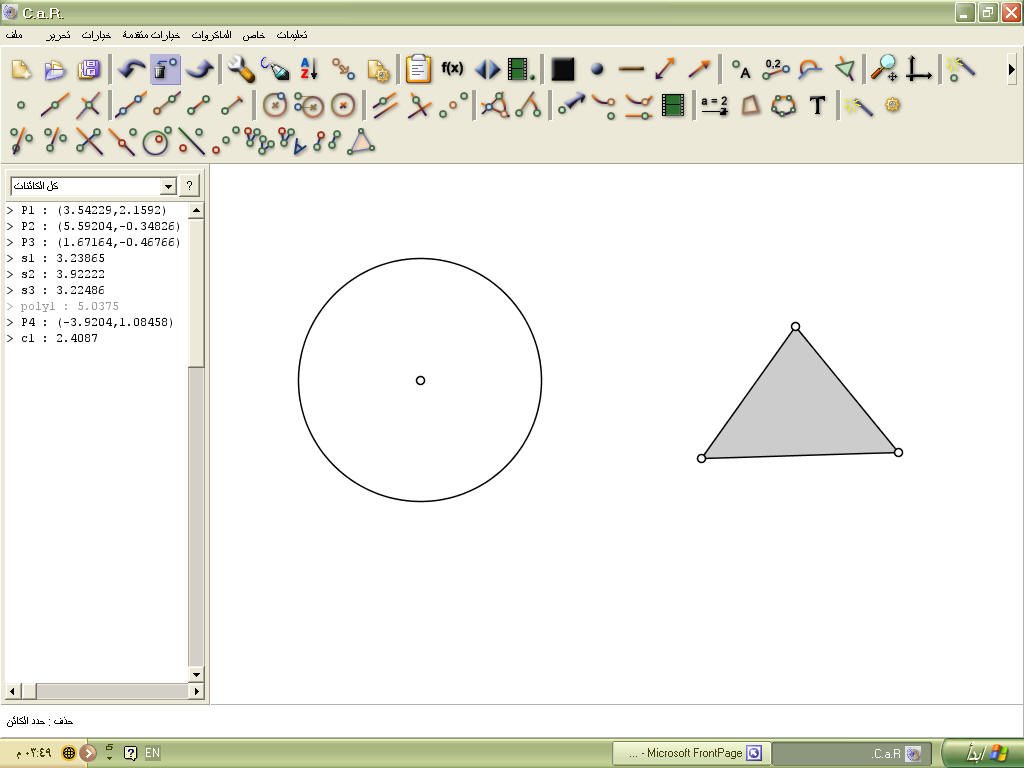1024x768 pixels.
Task: Select the Angle tool
Action: (528, 105)
